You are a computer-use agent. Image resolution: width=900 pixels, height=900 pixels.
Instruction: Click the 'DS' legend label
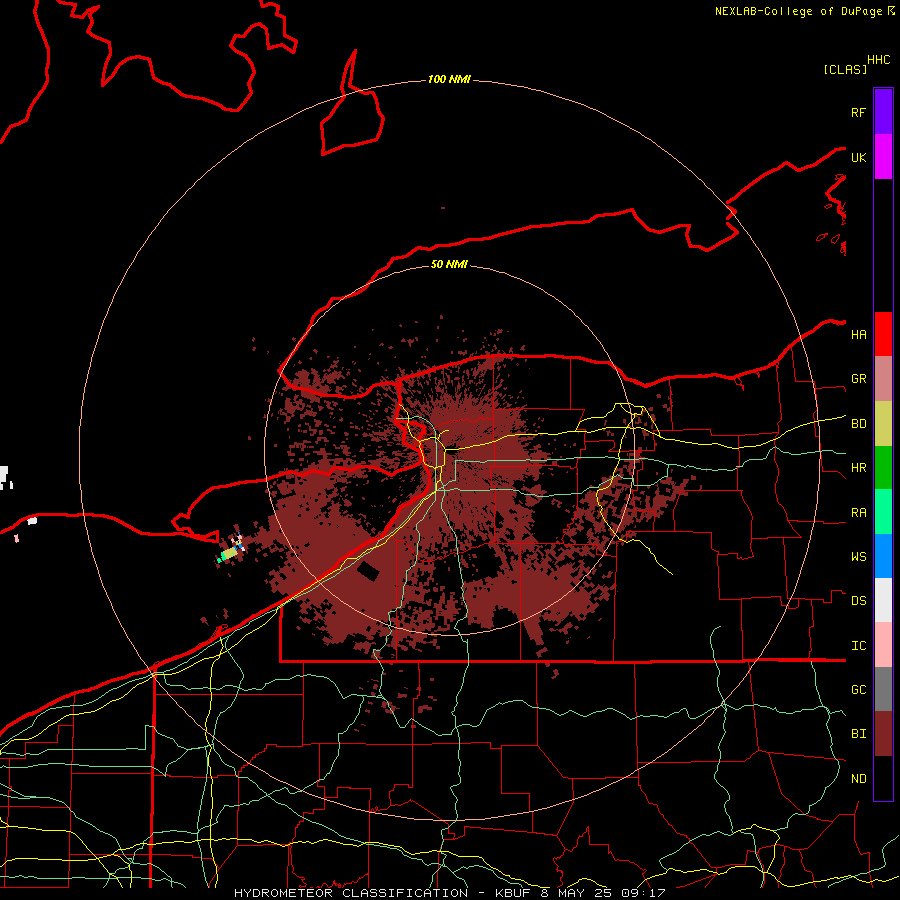click(858, 601)
